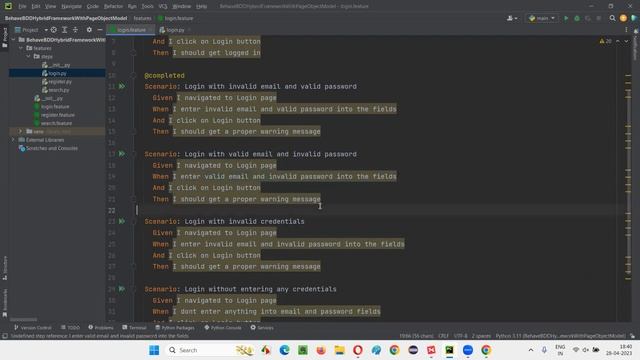Select the login.feature editor tab
Viewport: 640px width, 360px height.
[x=131, y=30]
